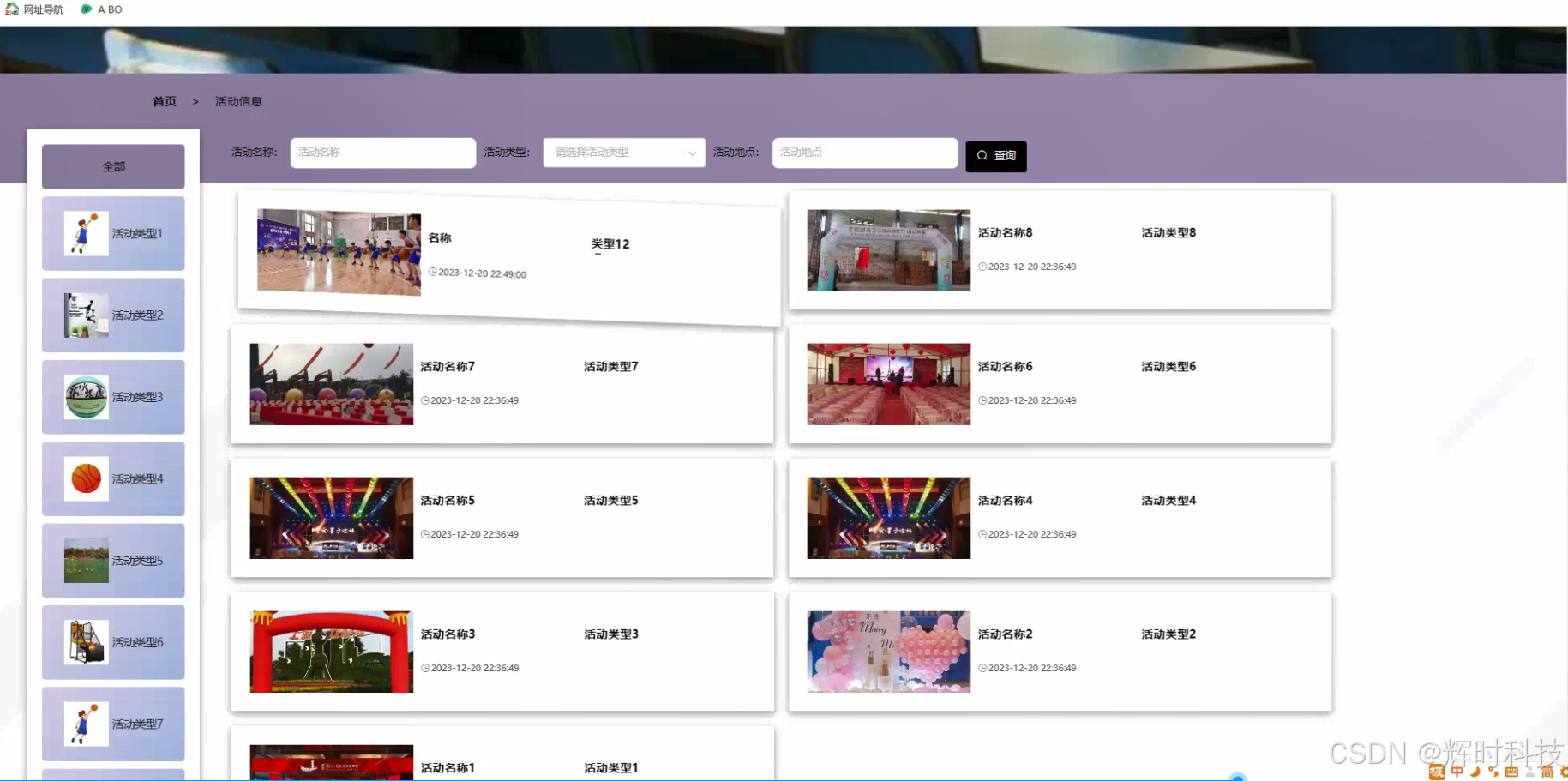Click the 活动类型7 basketball player icon
The height and width of the screenshot is (781, 1568).
tap(86, 724)
